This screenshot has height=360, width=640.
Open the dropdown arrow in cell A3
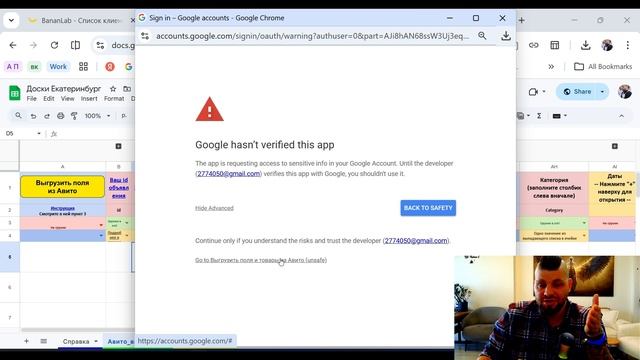[101, 225]
